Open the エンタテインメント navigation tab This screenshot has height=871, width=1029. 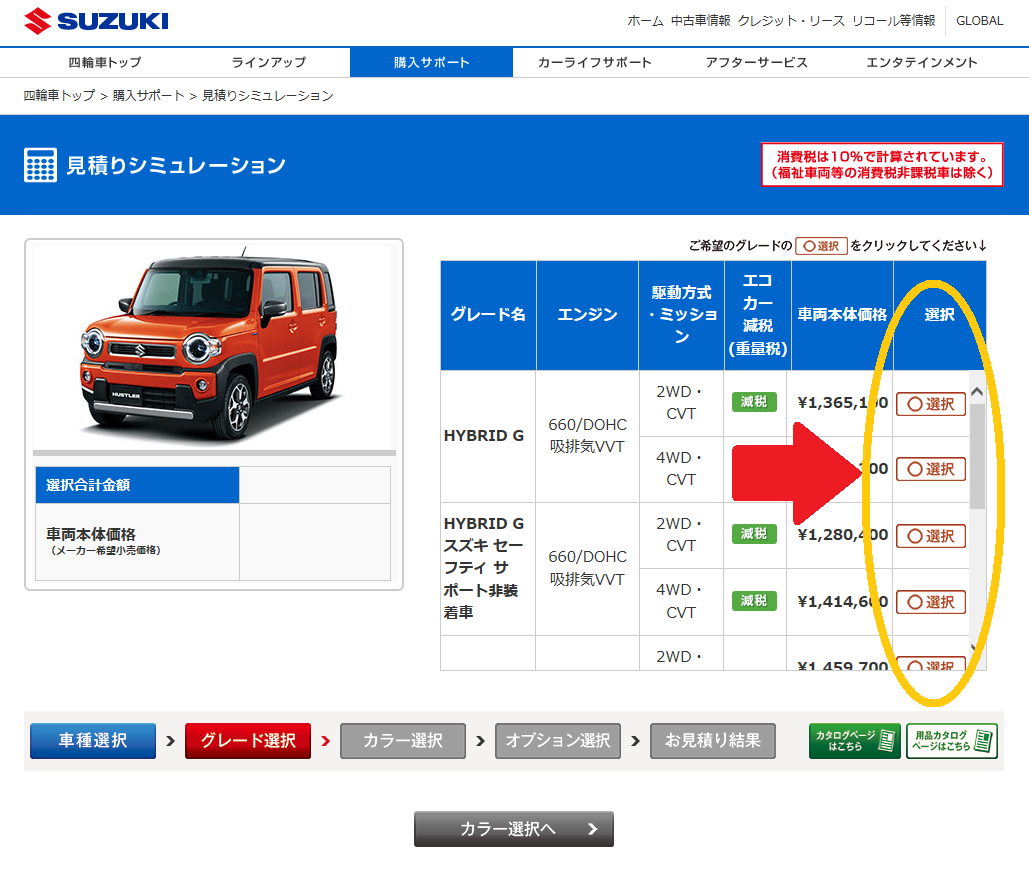(x=921, y=62)
